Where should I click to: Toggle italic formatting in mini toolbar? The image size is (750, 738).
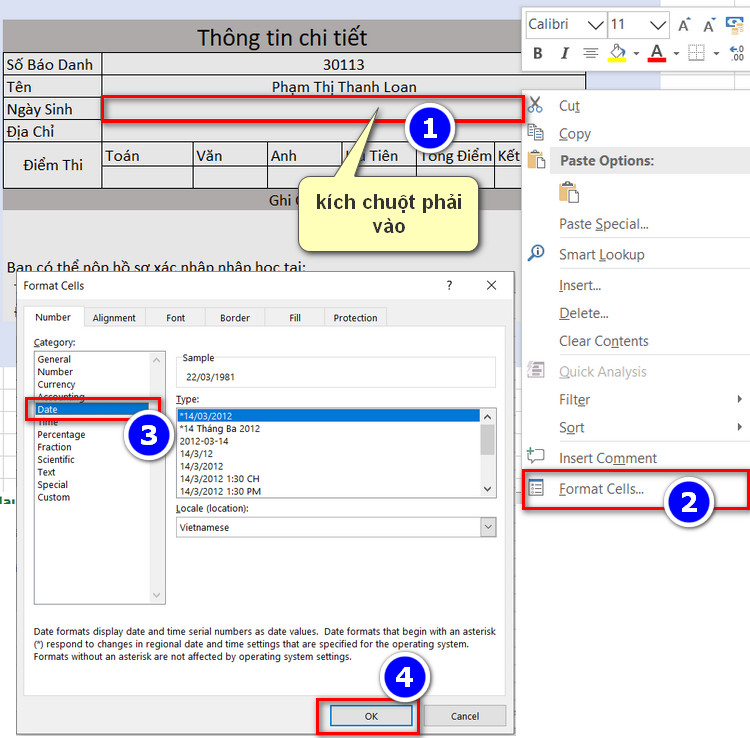[564, 53]
